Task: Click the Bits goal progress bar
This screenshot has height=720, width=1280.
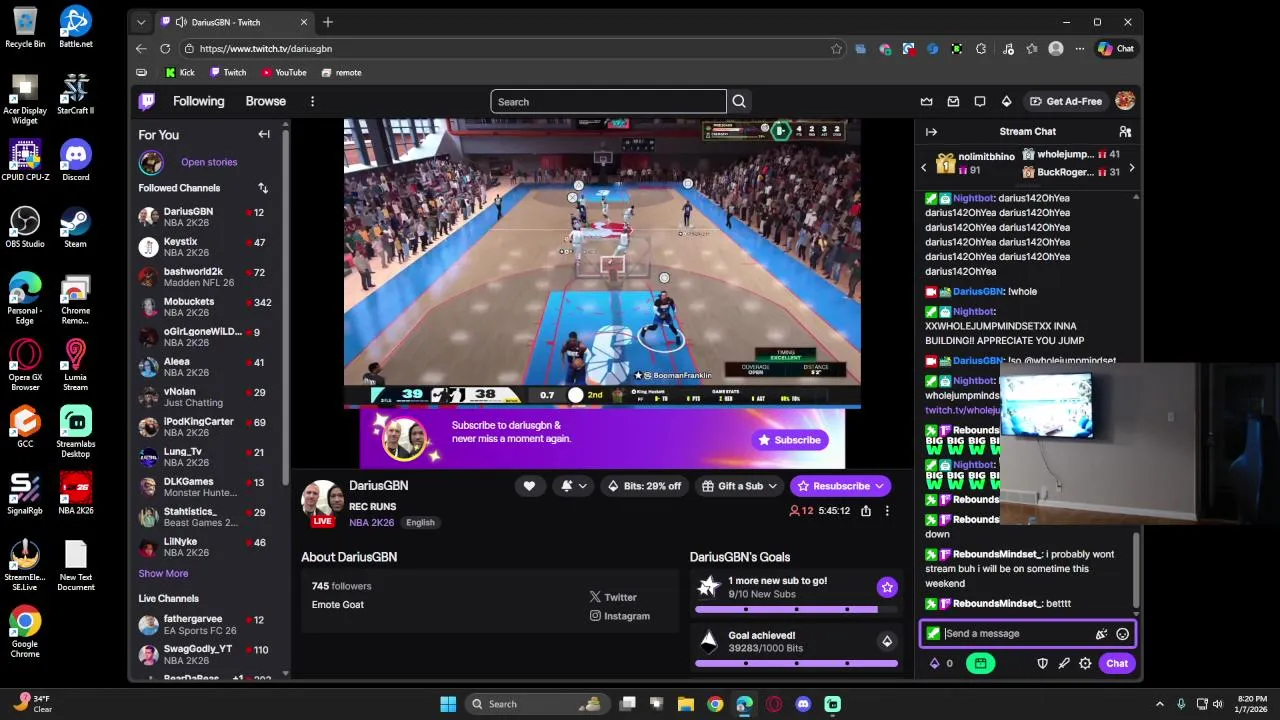Action: 796,663
